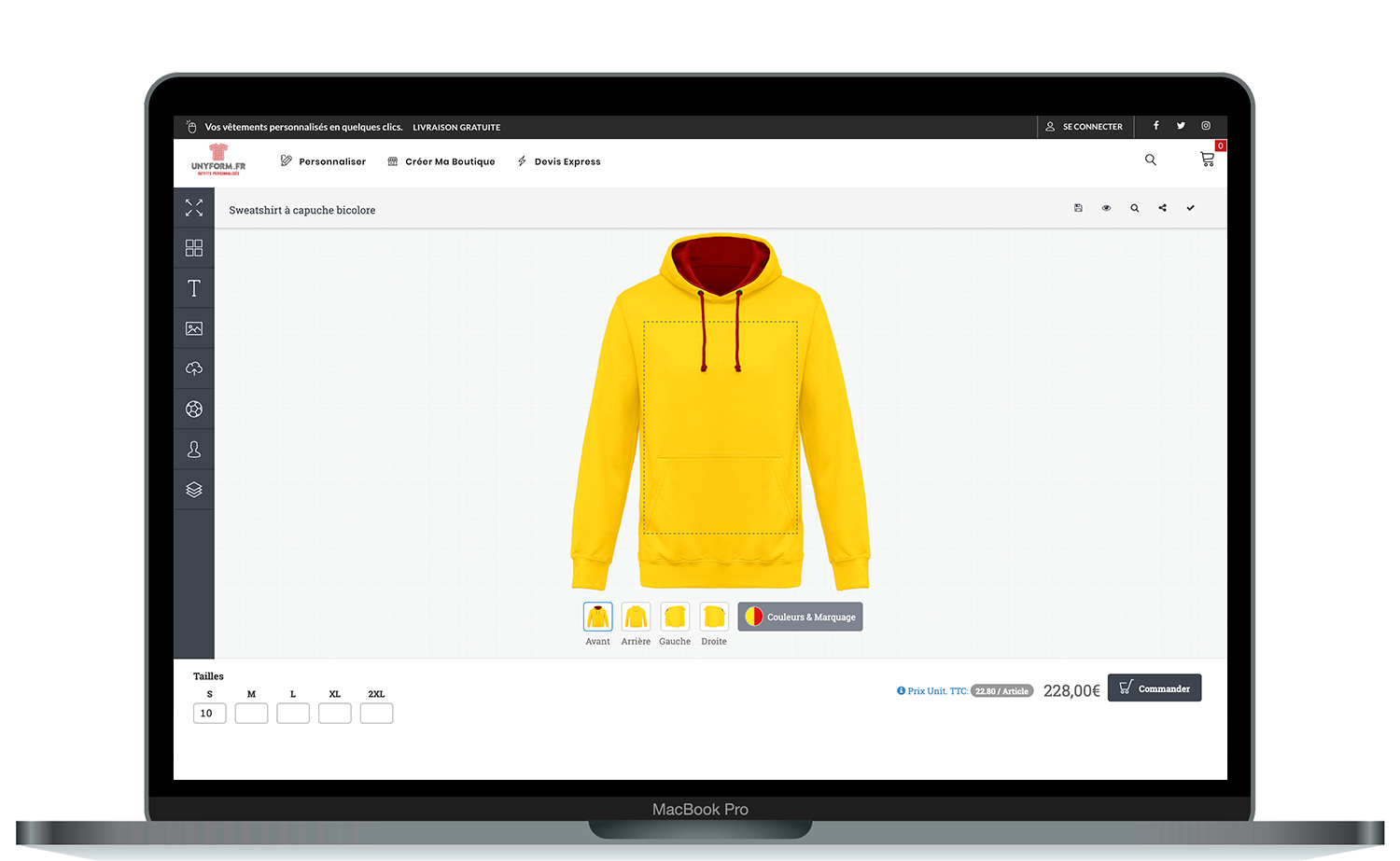Open the layers stack tool
The height and width of the screenshot is (861, 1400).
point(194,490)
